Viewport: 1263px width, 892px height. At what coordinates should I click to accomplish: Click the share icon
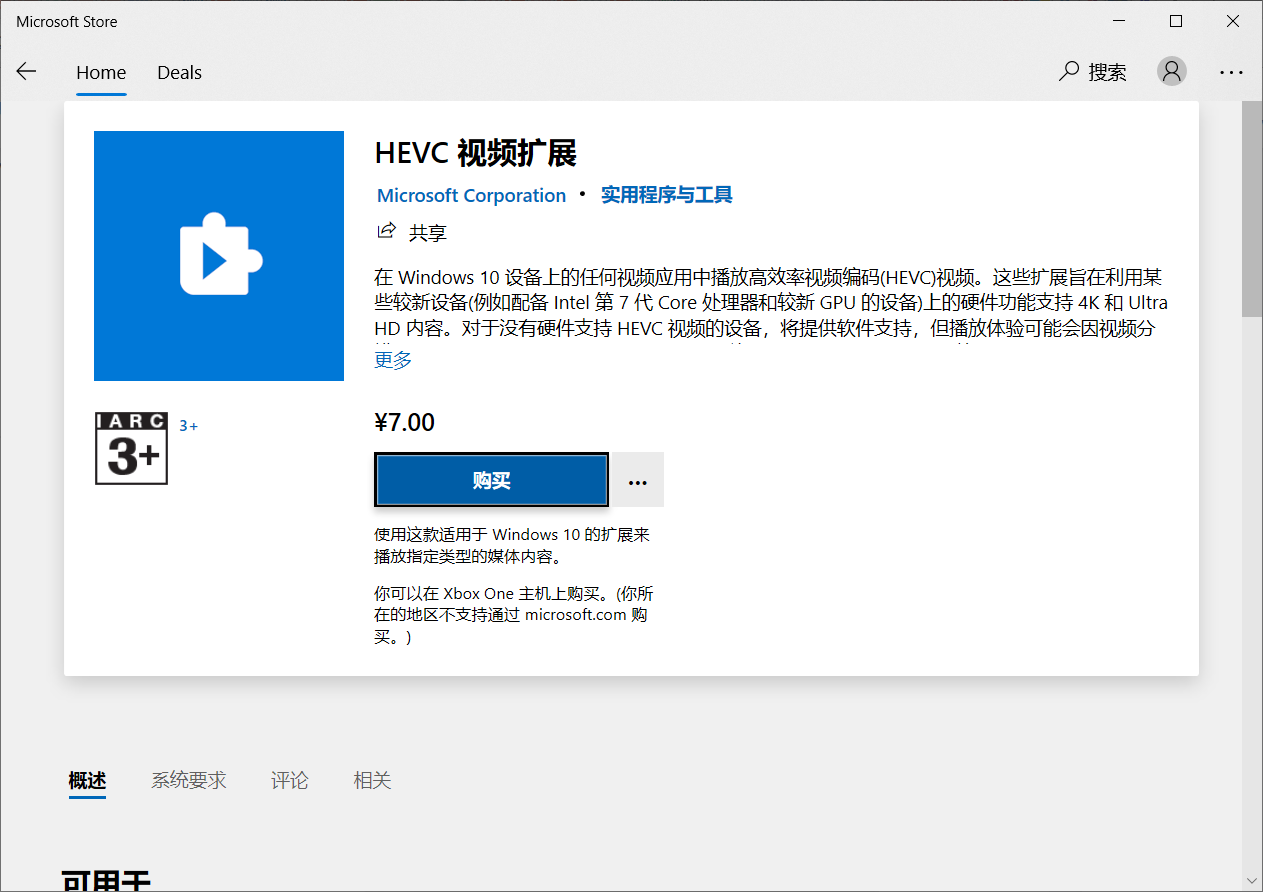click(x=386, y=232)
